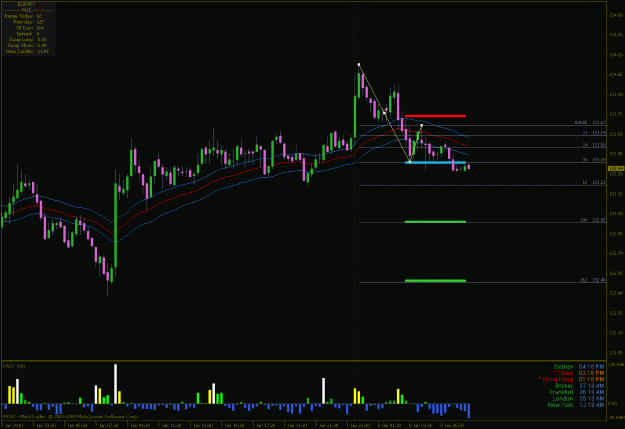Click the Range Today info row
The height and width of the screenshot is (429, 625).
[23, 16]
